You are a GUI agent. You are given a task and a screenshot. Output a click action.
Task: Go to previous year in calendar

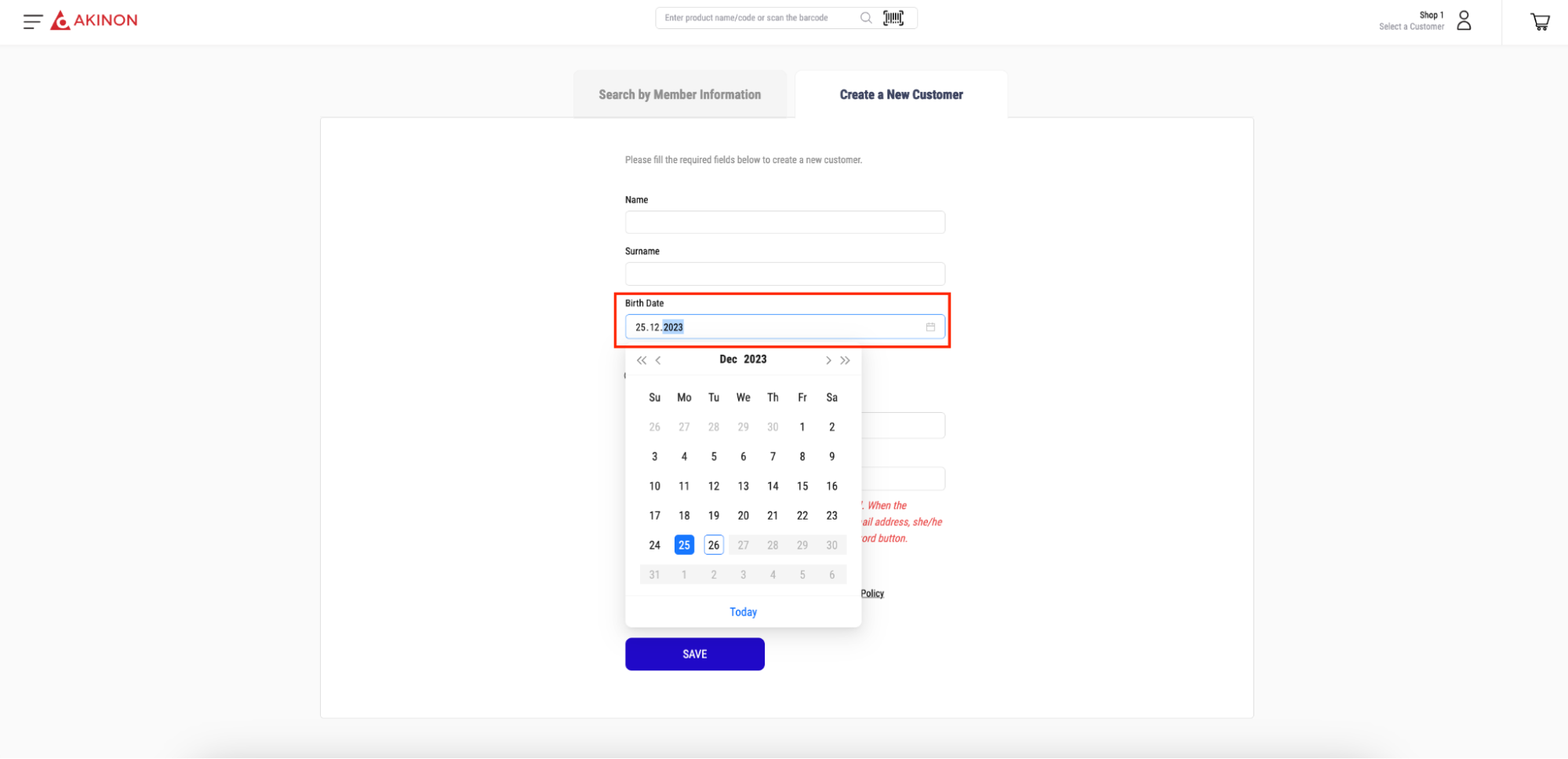642,360
